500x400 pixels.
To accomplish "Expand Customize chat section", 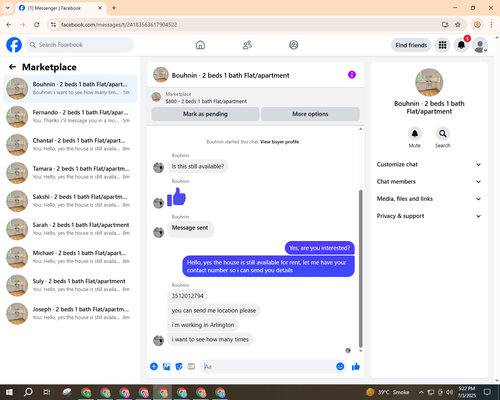I will (x=429, y=164).
